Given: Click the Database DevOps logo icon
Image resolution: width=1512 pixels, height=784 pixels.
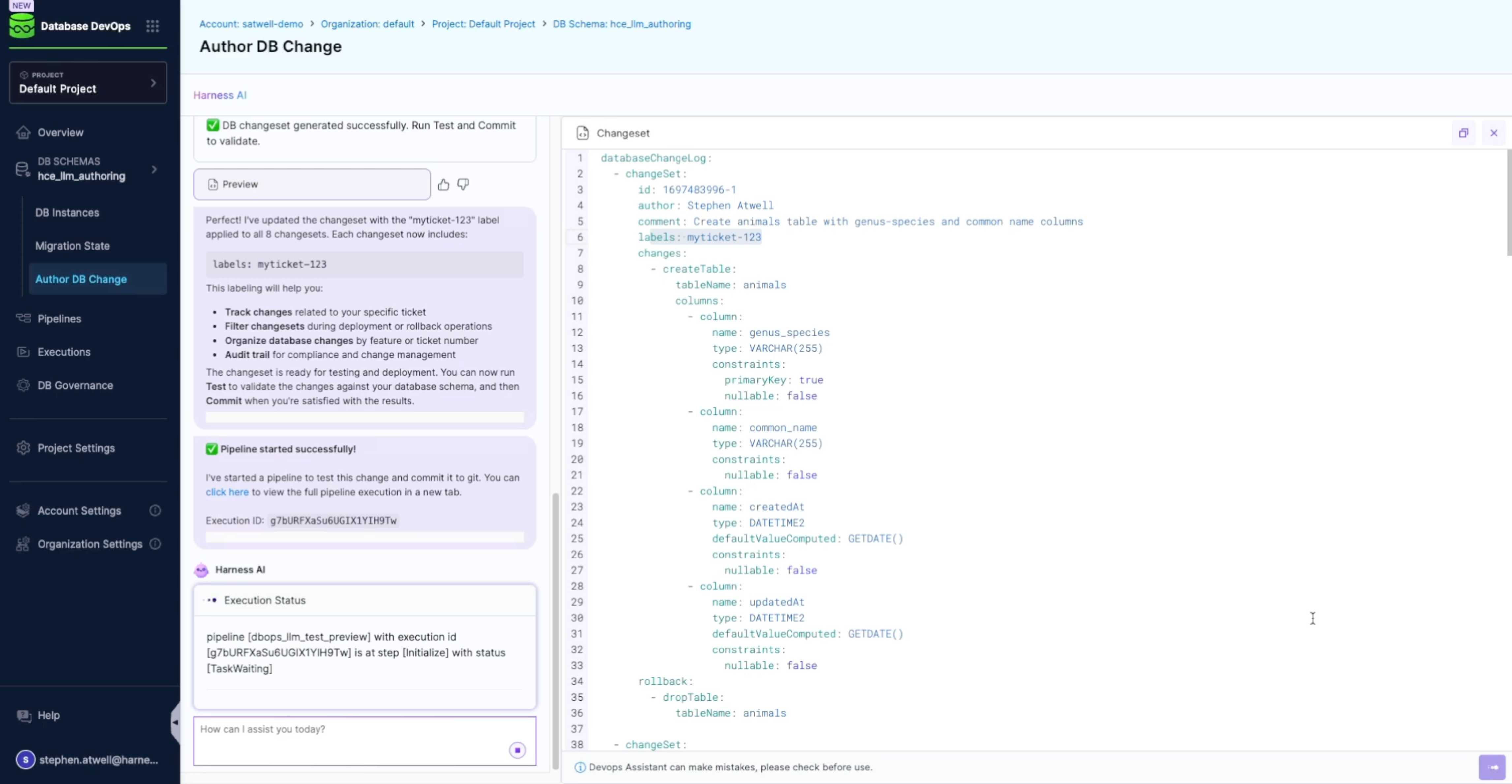Looking at the screenshot, I should (x=22, y=25).
